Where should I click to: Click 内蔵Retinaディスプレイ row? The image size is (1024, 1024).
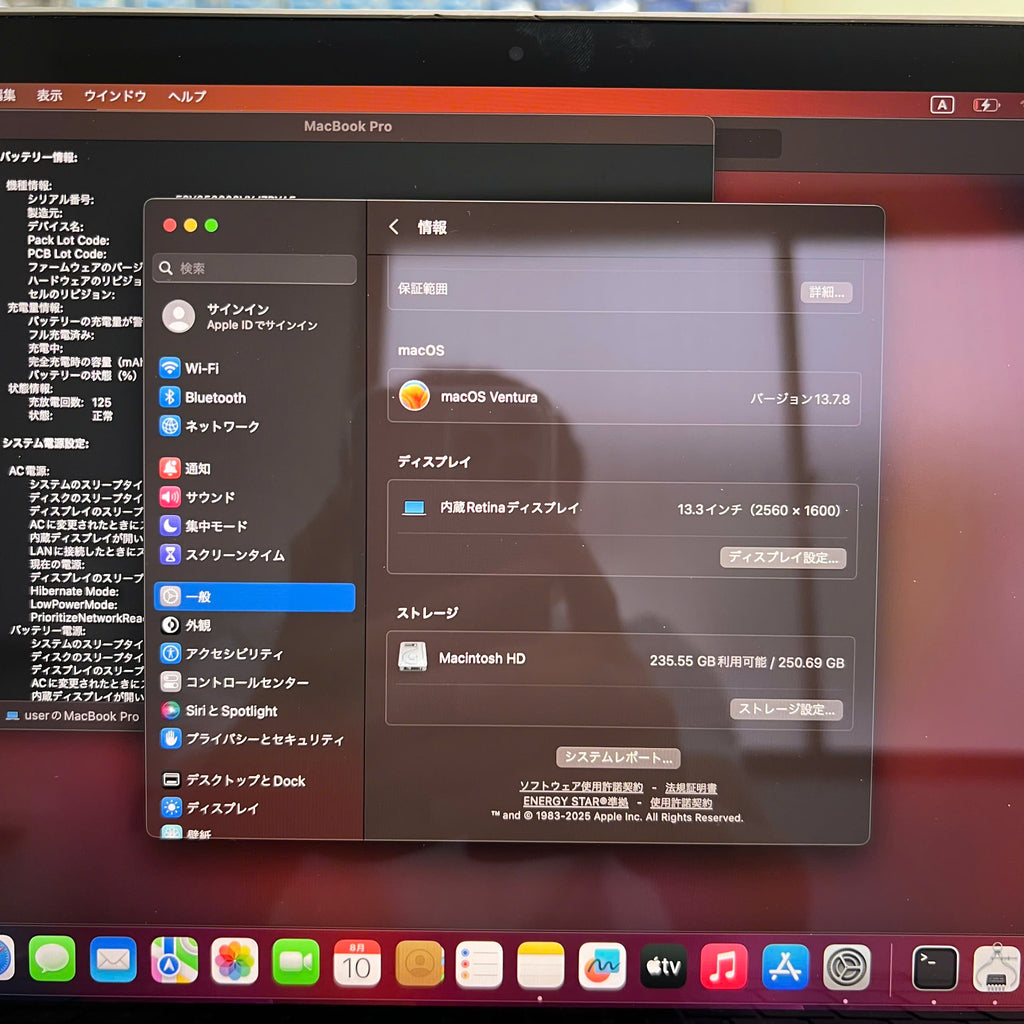coord(622,509)
